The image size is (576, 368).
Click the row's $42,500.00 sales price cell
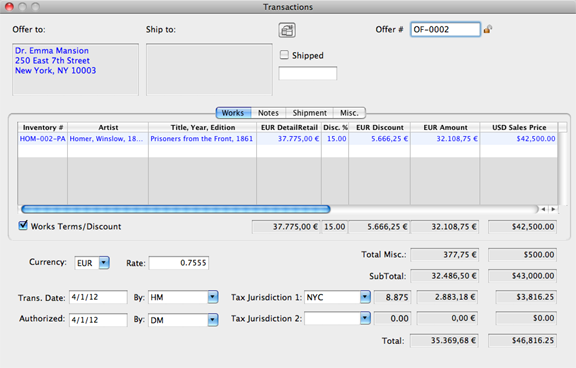(519, 139)
